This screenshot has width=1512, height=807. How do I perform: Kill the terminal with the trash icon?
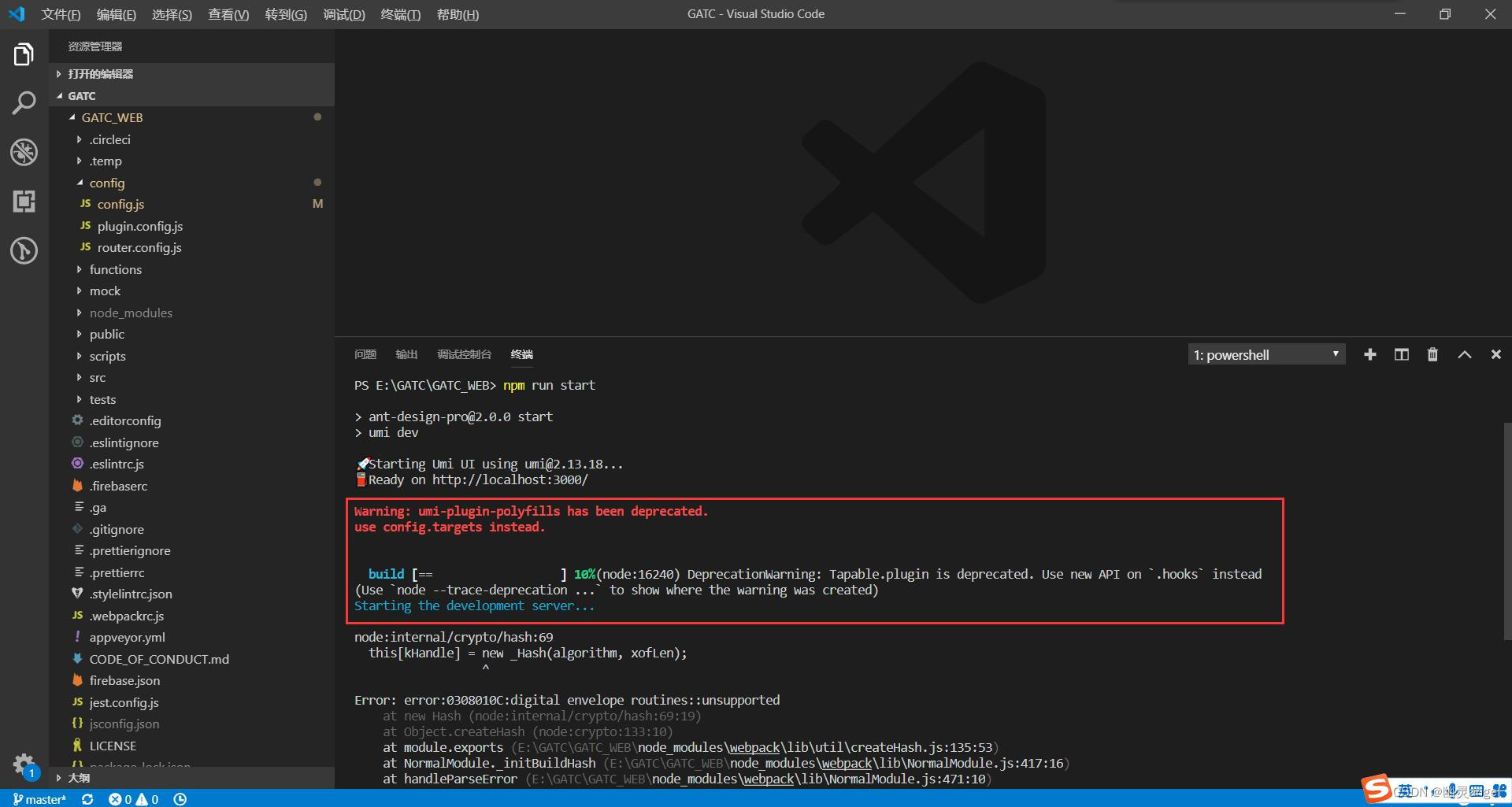(1432, 354)
